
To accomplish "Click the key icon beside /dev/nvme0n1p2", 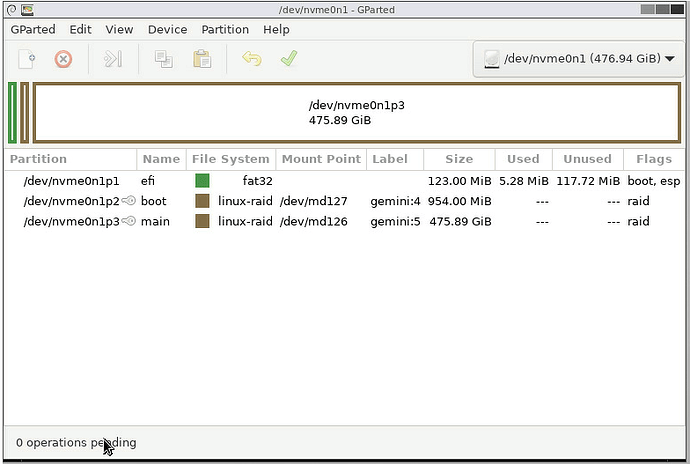I will (128, 201).
